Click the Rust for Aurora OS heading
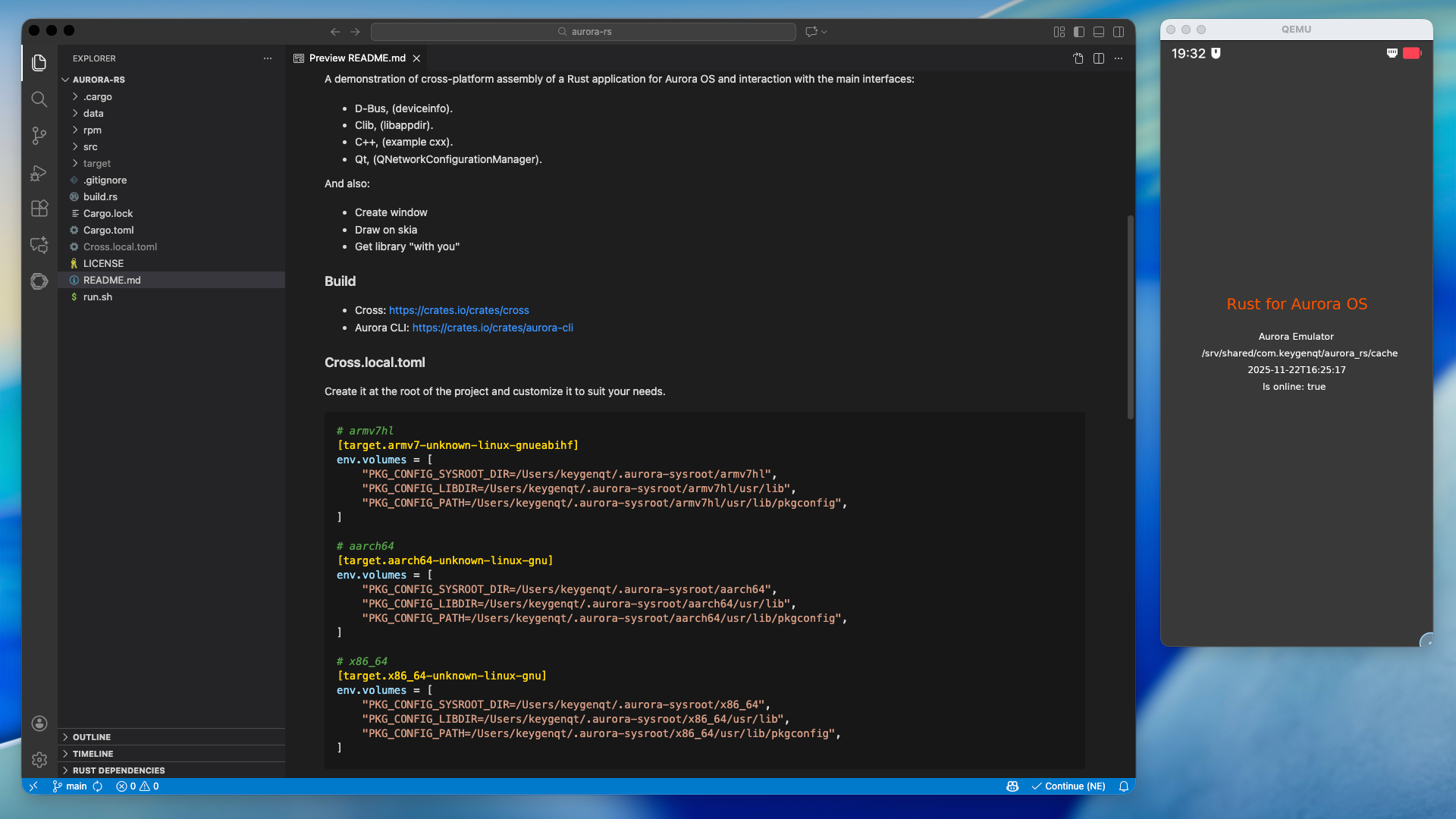The image size is (1456, 819). point(1297,304)
